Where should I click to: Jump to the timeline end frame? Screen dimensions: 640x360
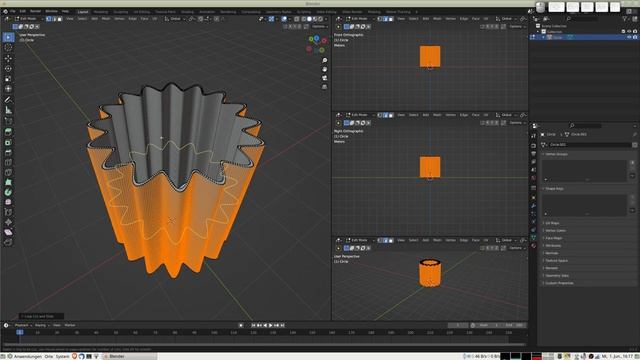coord(282,325)
